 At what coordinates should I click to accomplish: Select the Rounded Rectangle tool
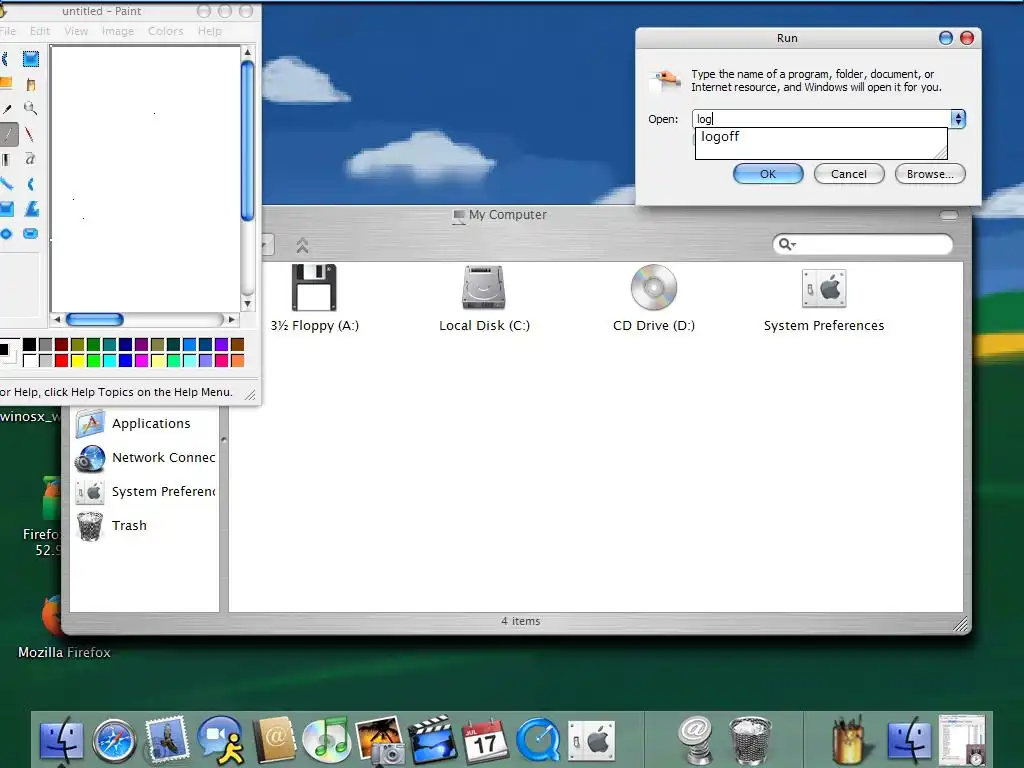click(x=31, y=234)
